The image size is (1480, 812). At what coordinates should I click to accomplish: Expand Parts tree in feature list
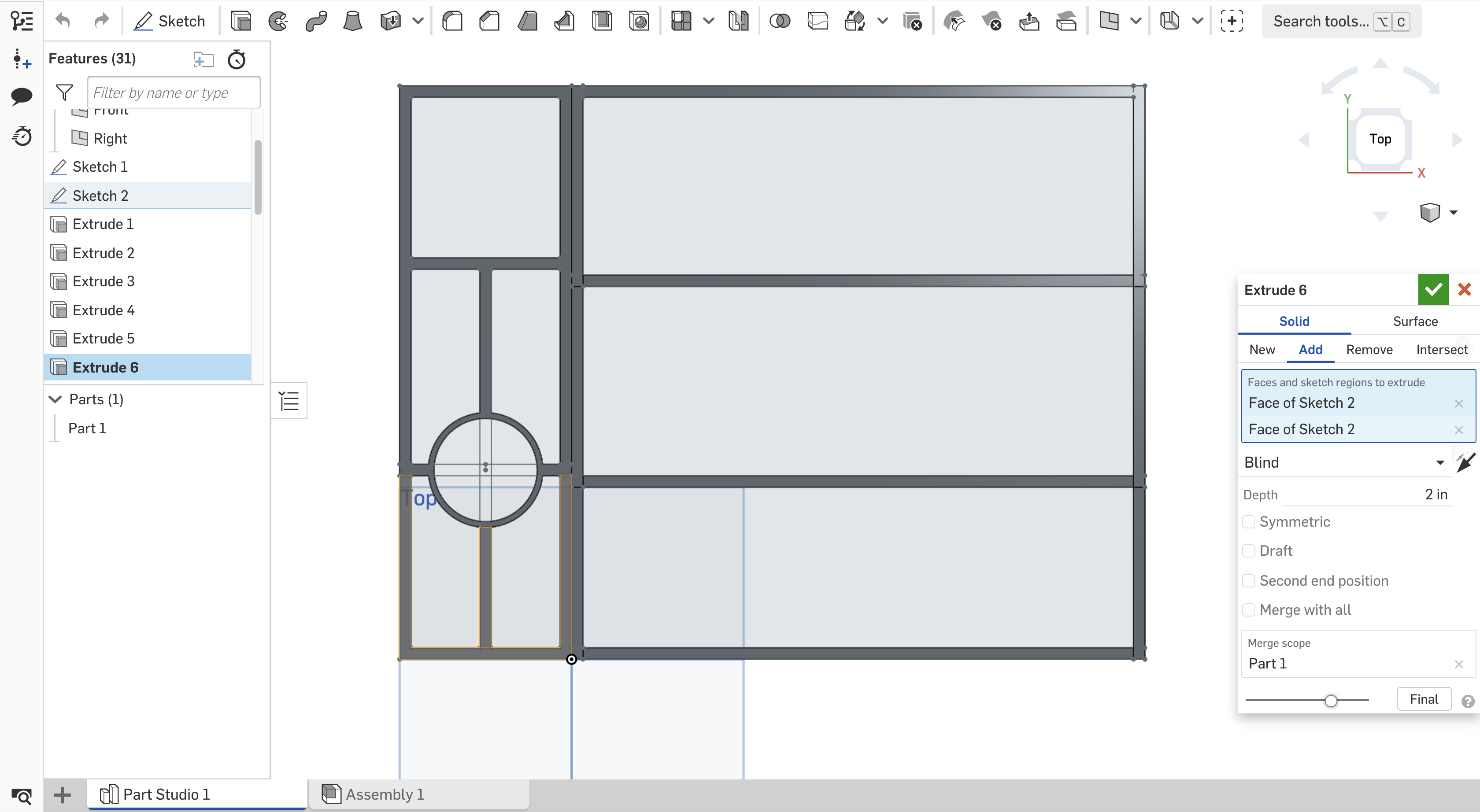[x=52, y=399]
